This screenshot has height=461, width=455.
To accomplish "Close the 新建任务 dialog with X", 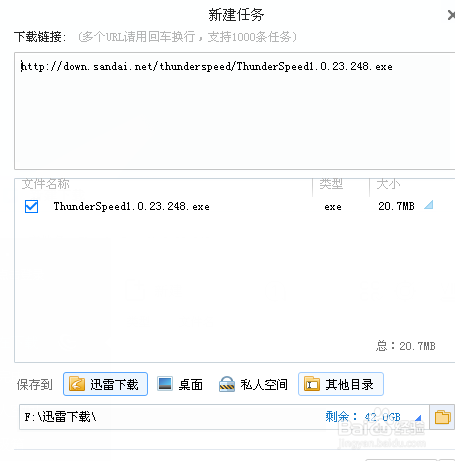I will coord(451,15).
